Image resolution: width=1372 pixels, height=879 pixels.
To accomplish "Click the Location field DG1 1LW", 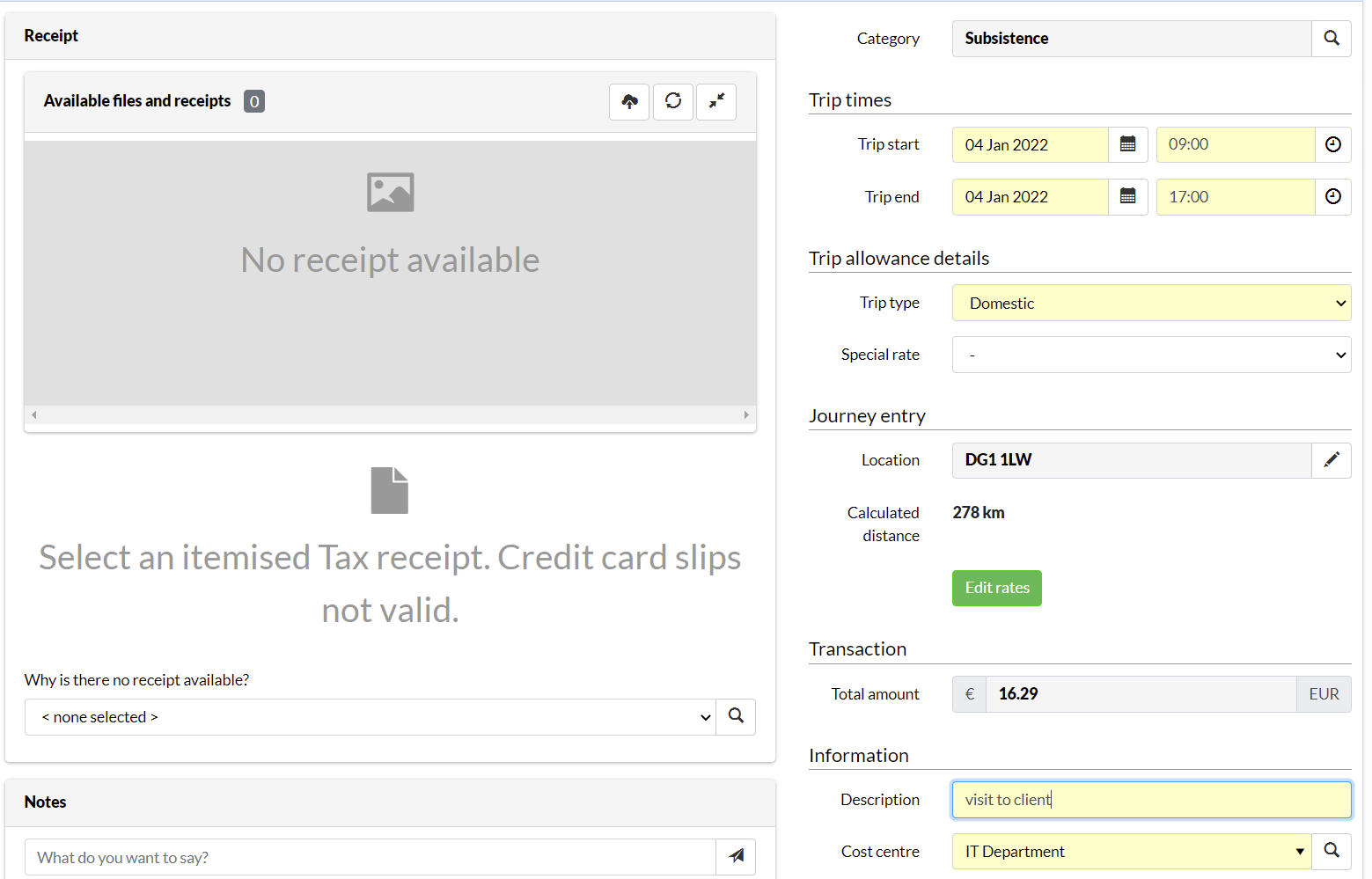I will coord(1132,460).
